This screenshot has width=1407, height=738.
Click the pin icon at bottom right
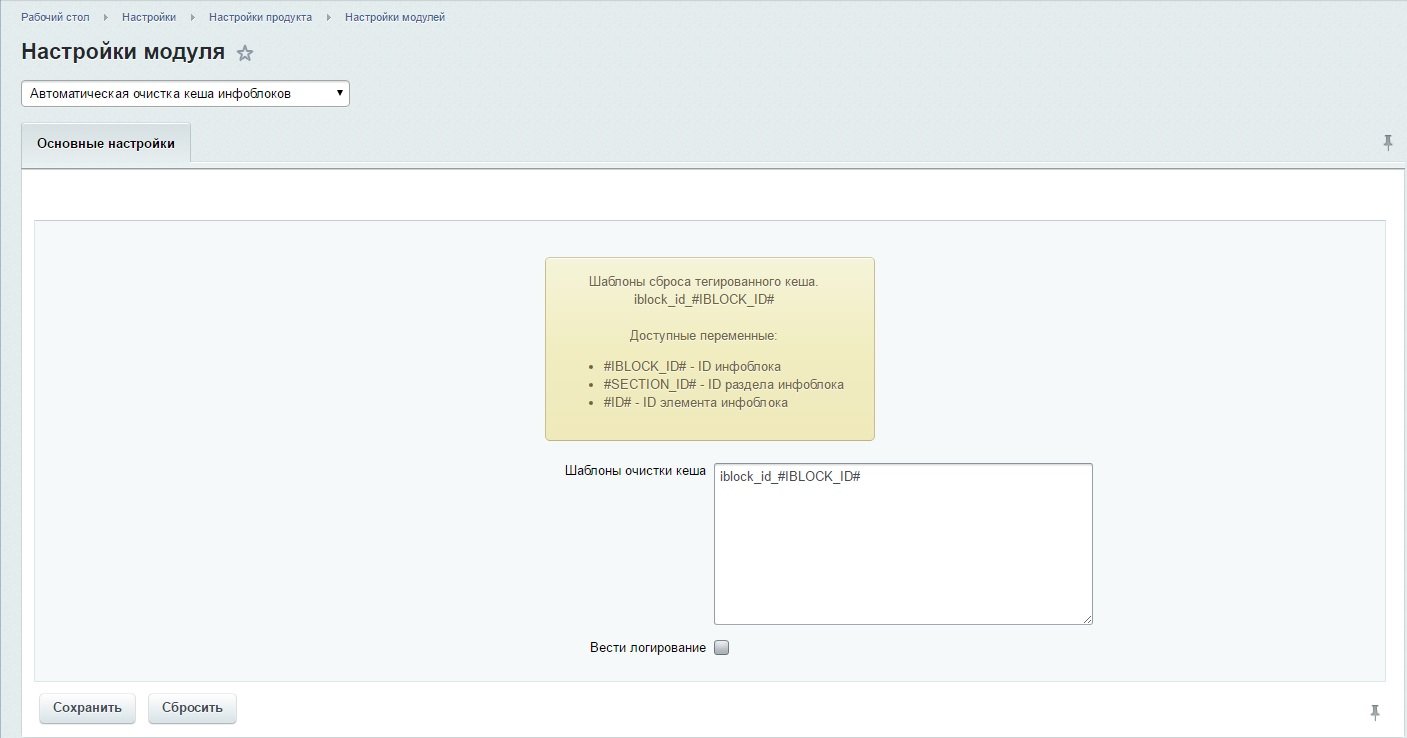tap(1375, 711)
